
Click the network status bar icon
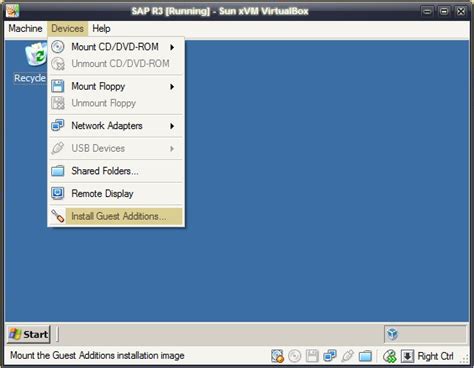click(x=330, y=356)
